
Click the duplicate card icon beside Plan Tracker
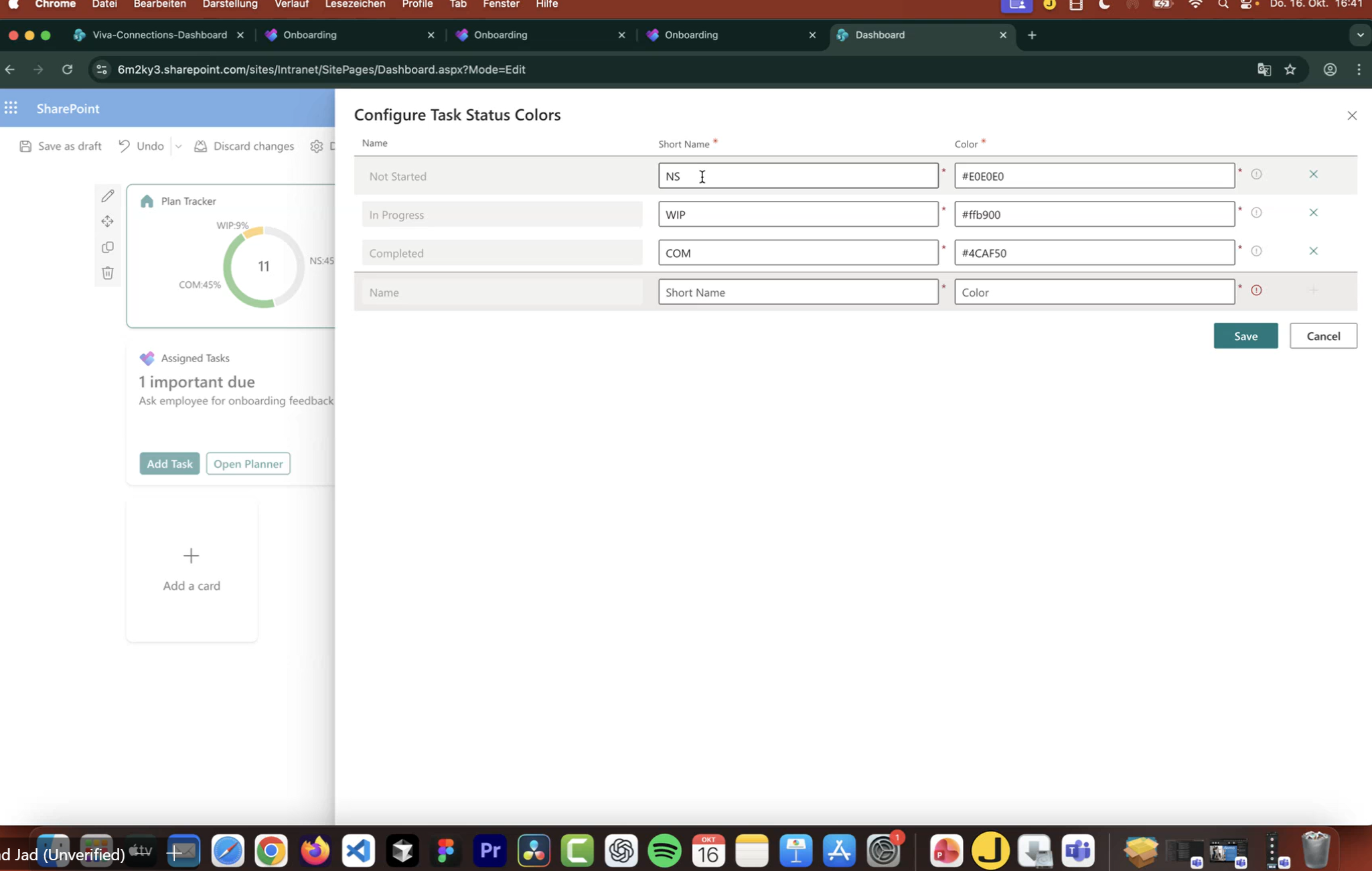[108, 247]
